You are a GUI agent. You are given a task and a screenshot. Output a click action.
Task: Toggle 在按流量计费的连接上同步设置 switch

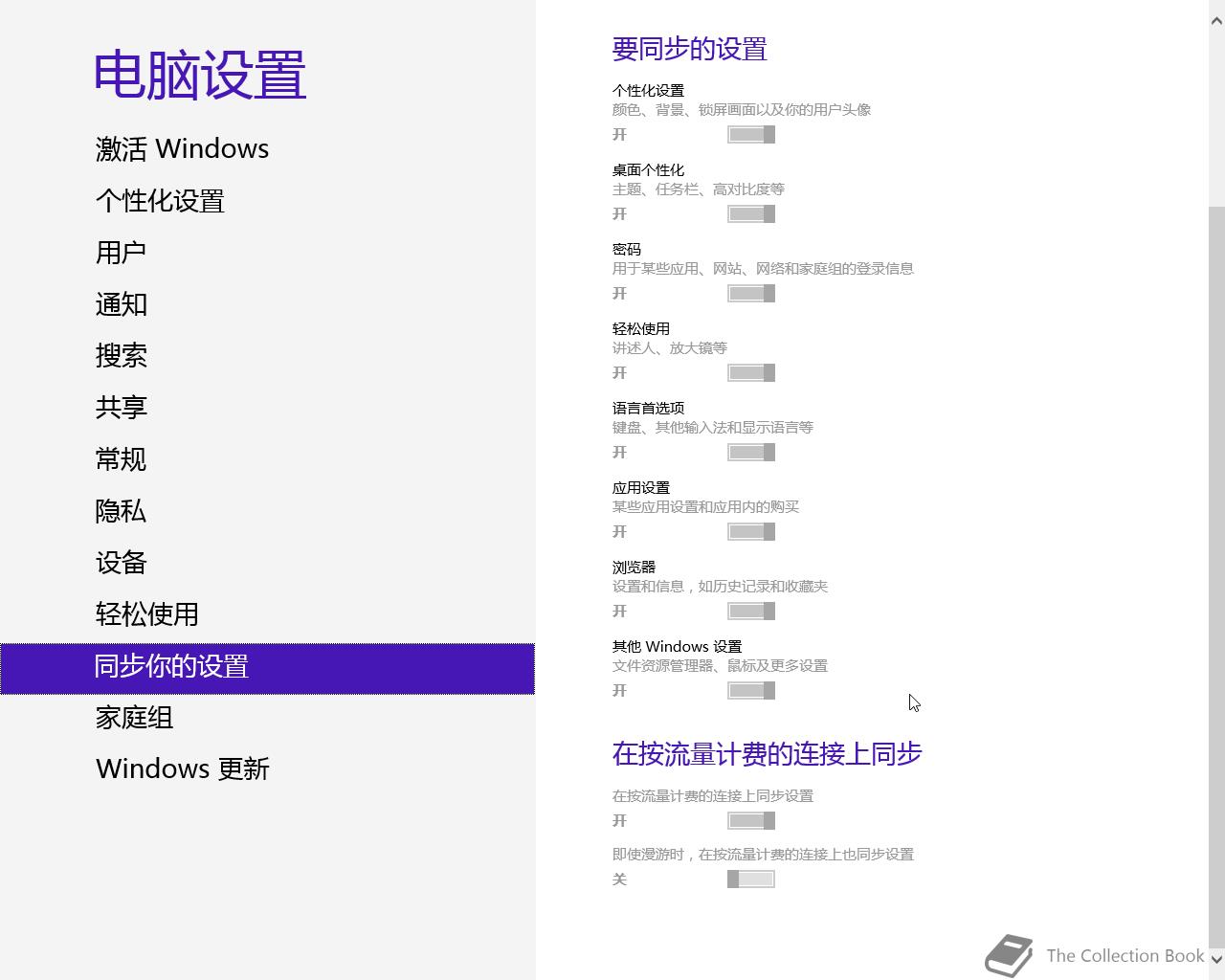(751, 821)
